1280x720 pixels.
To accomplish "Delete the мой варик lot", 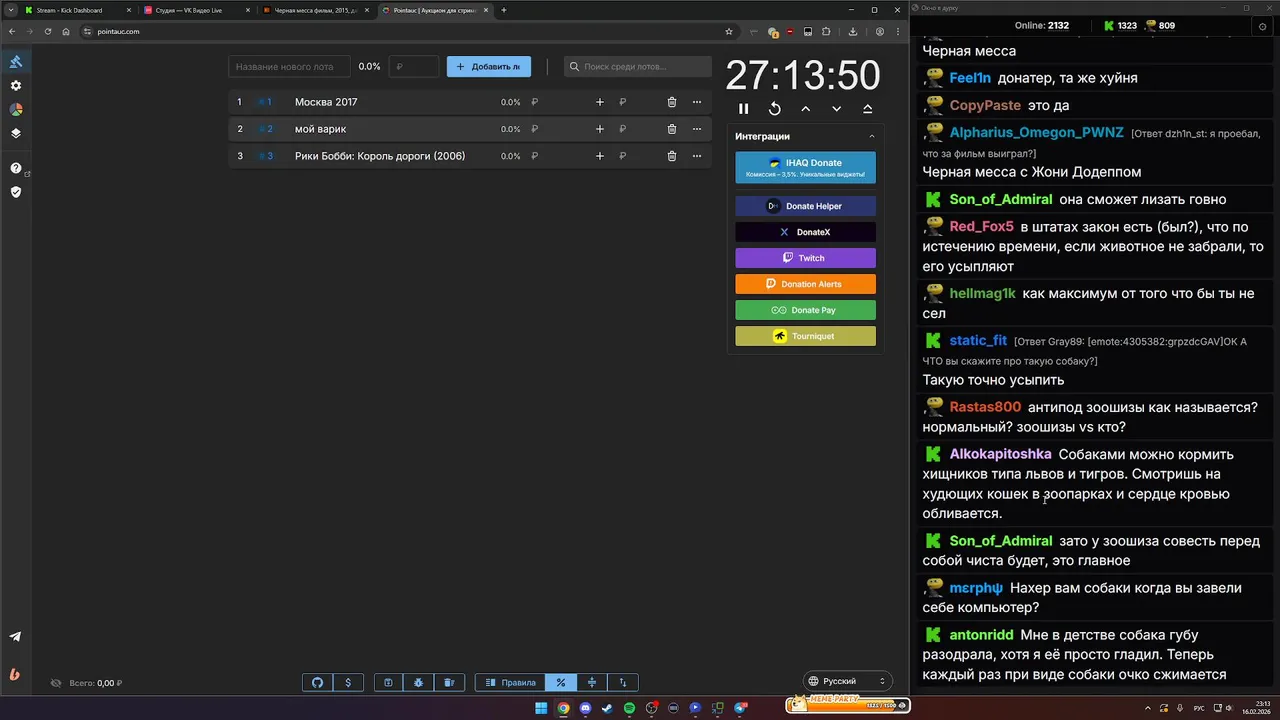I will point(672,129).
